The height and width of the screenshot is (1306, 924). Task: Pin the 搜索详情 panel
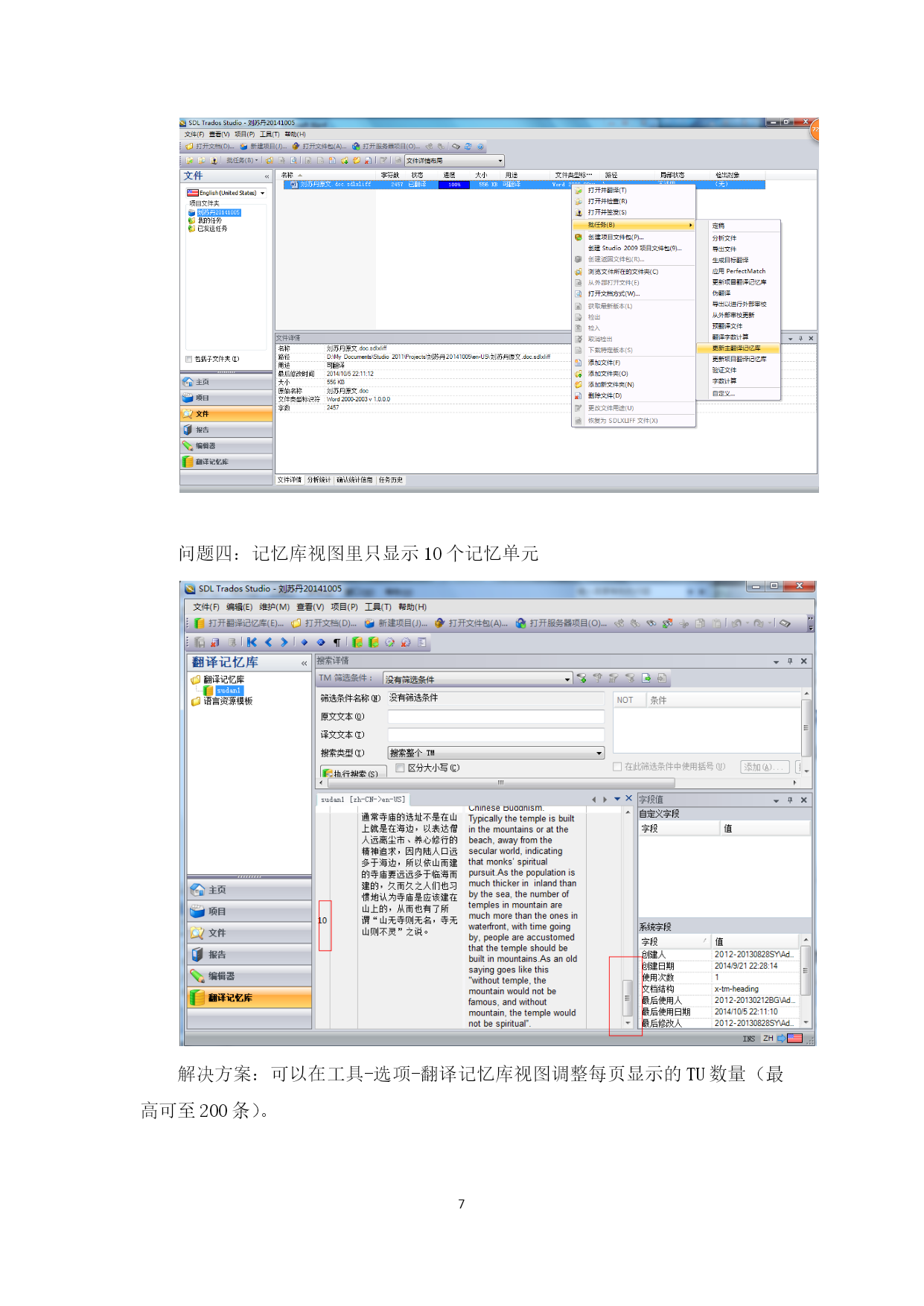click(x=790, y=661)
